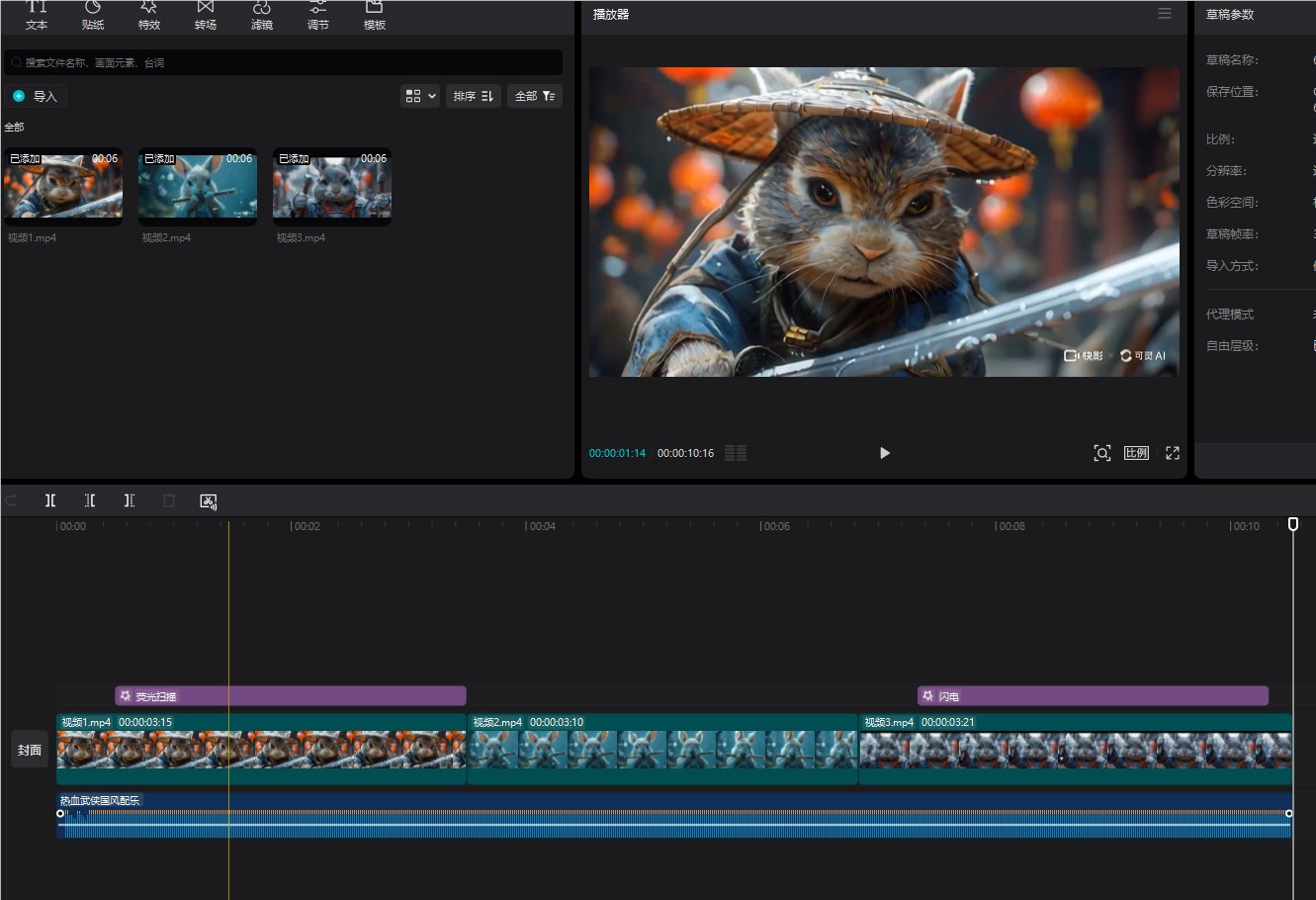This screenshot has height=900, width=1316.
Task: Select the 热血武侠国风配乐 audio clip
Action: [674, 815]
